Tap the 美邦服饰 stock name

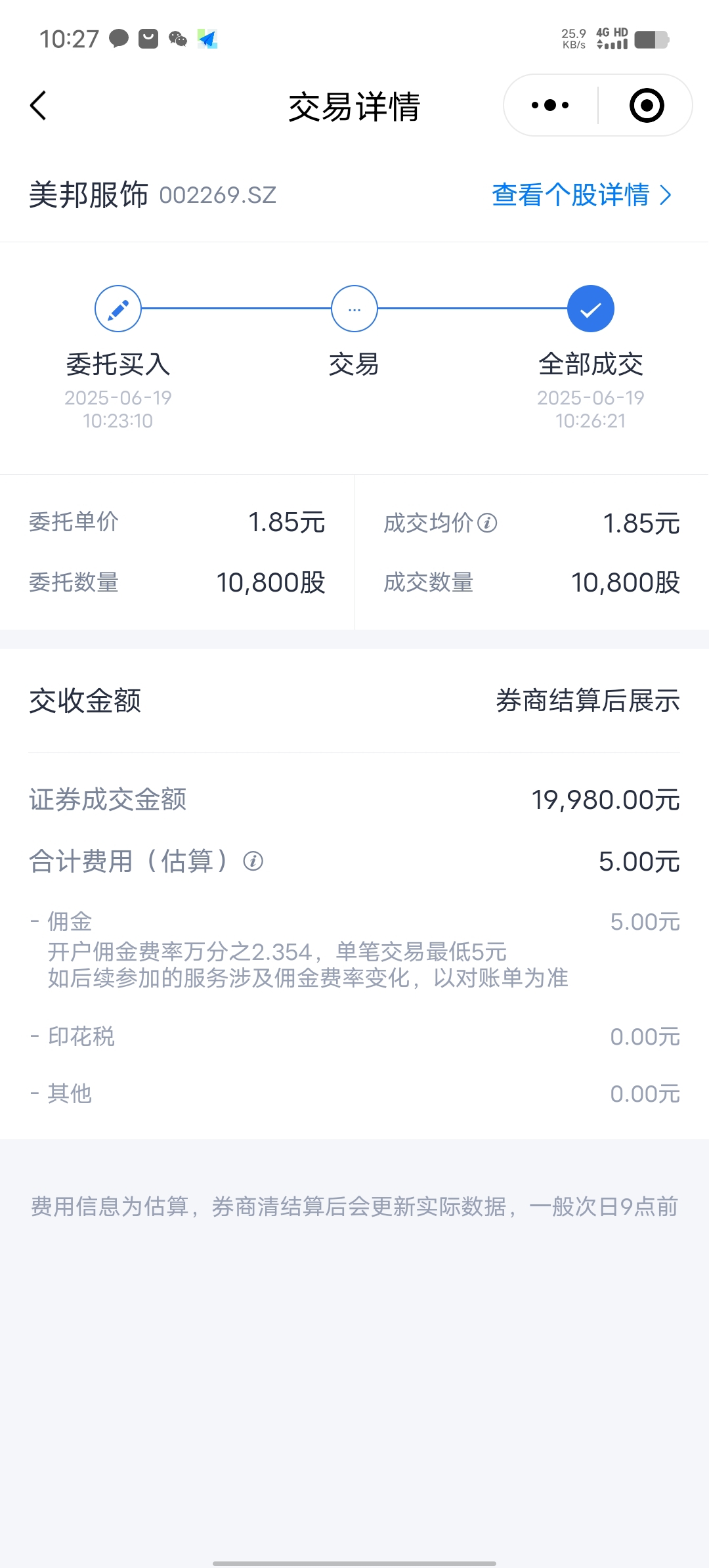89,195
